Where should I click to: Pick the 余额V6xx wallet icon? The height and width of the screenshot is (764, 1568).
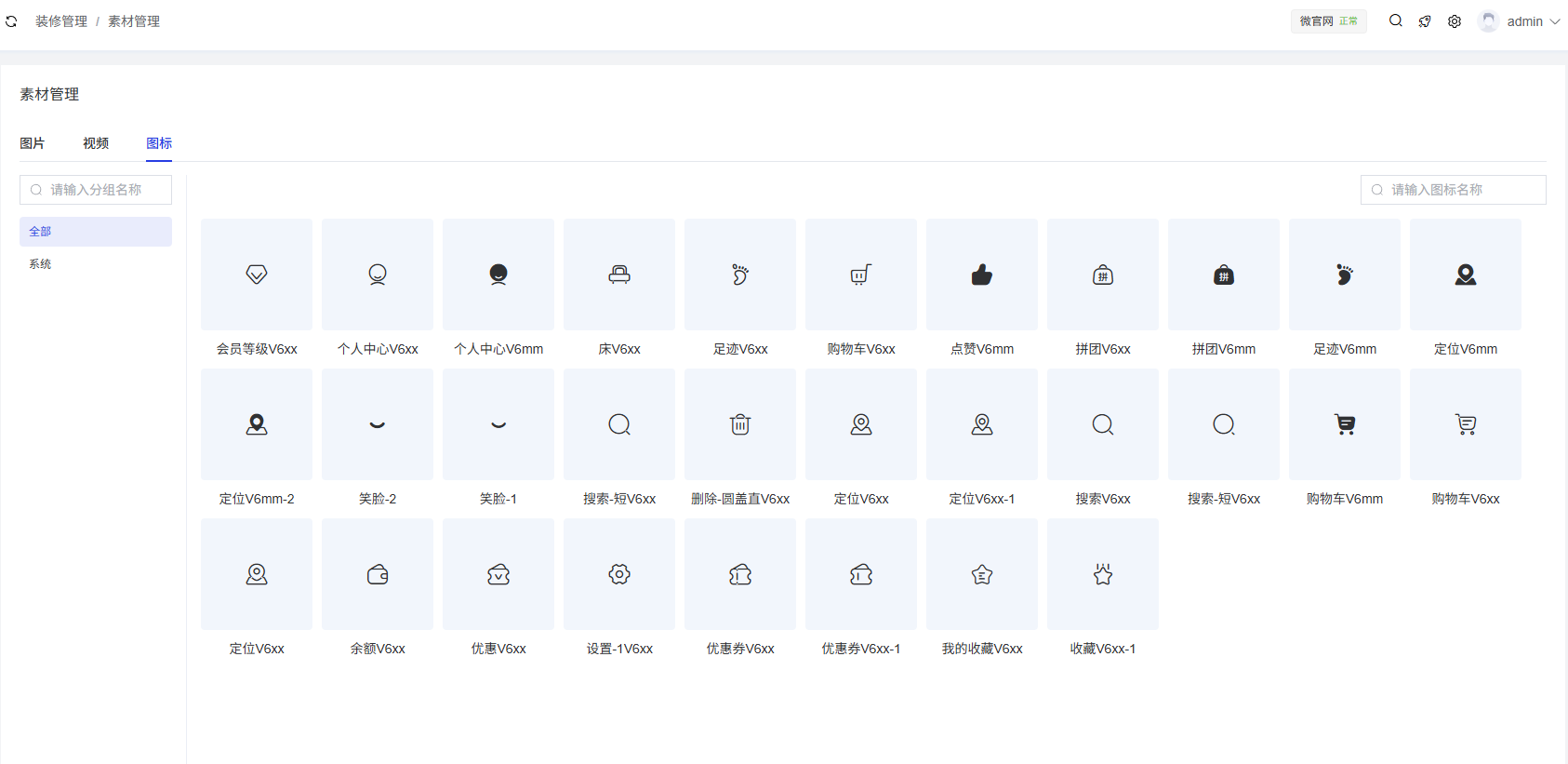pos(377,574)
